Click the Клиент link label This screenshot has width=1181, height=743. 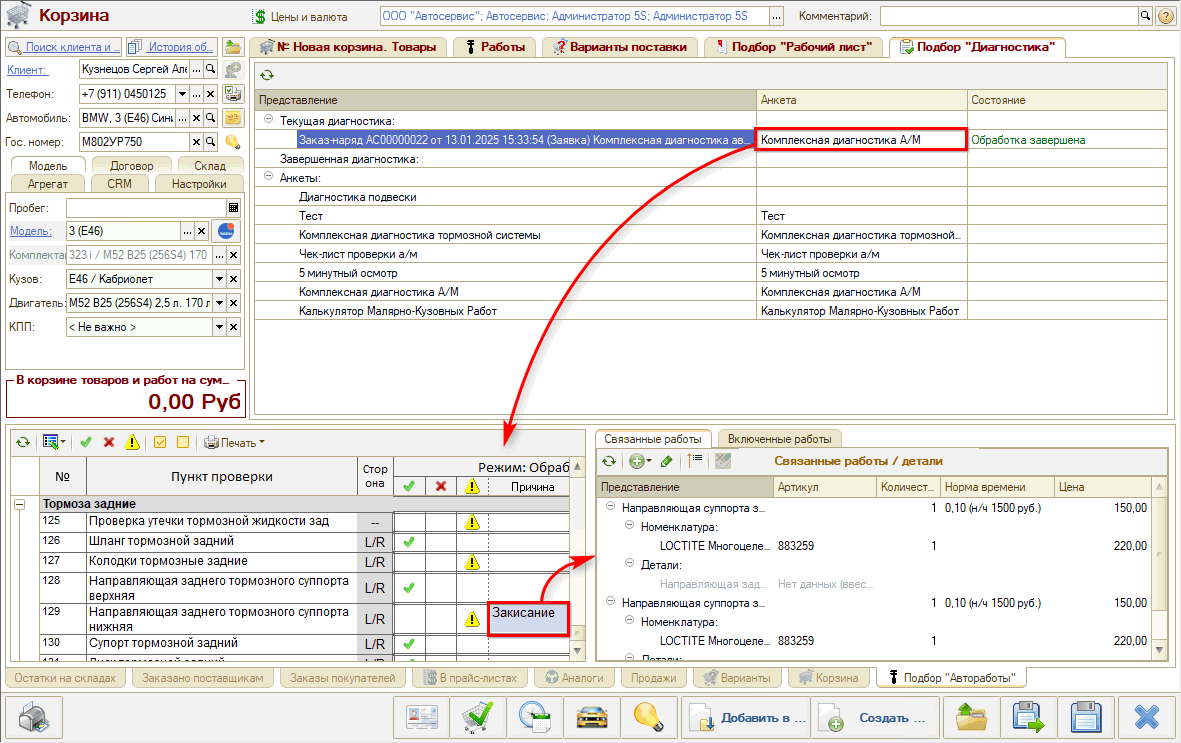[x=20, y=69]
